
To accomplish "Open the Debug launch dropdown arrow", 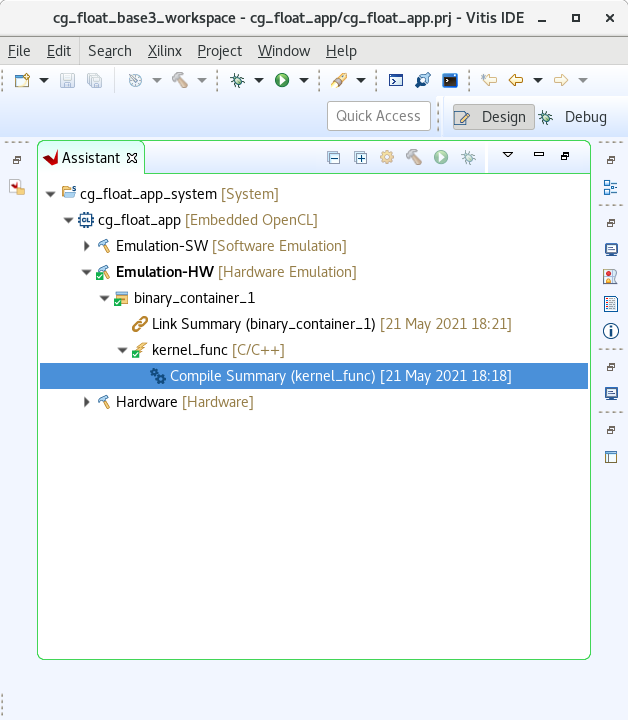I will coord(259,80).
